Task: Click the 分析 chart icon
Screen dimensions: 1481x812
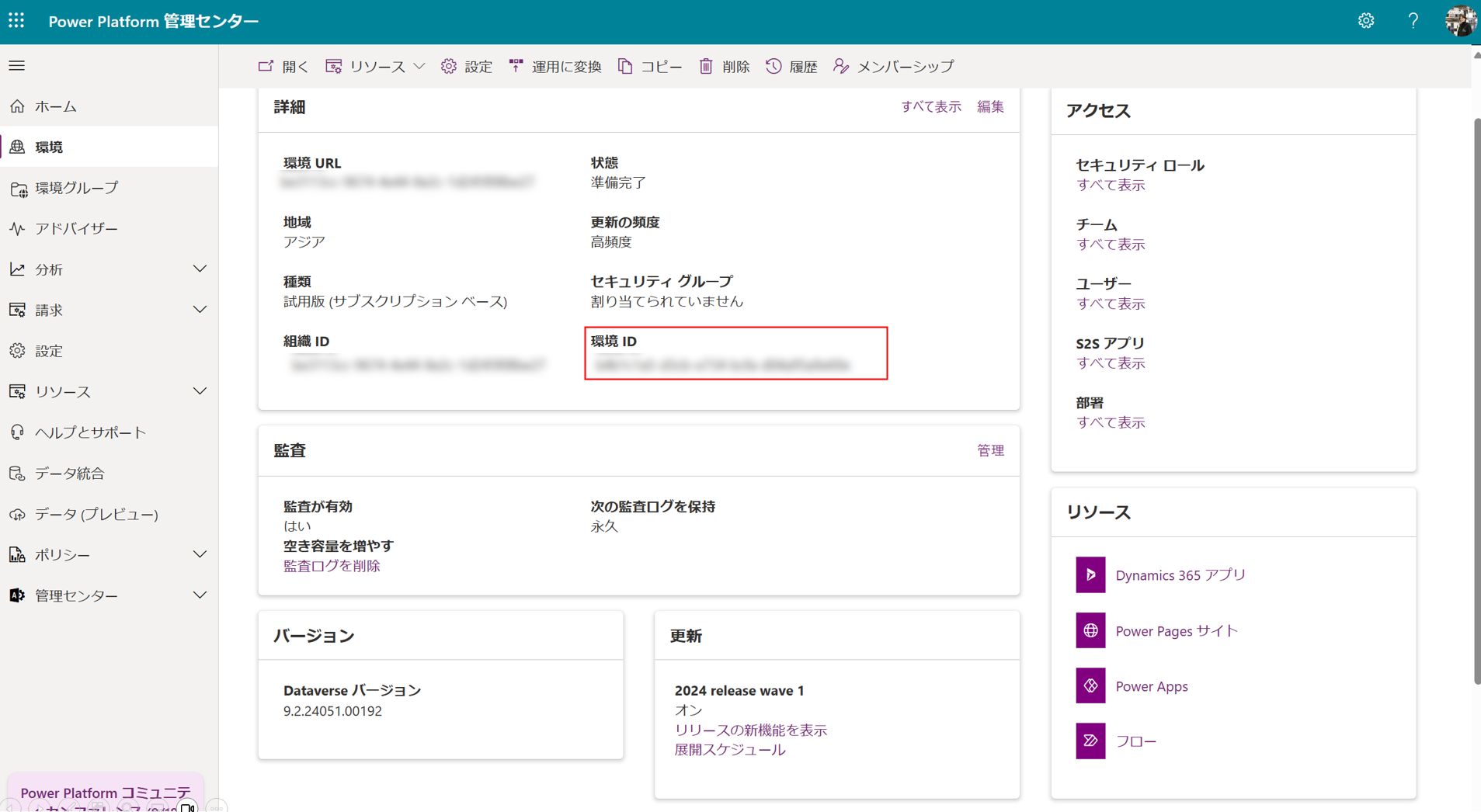Action: 17,269
